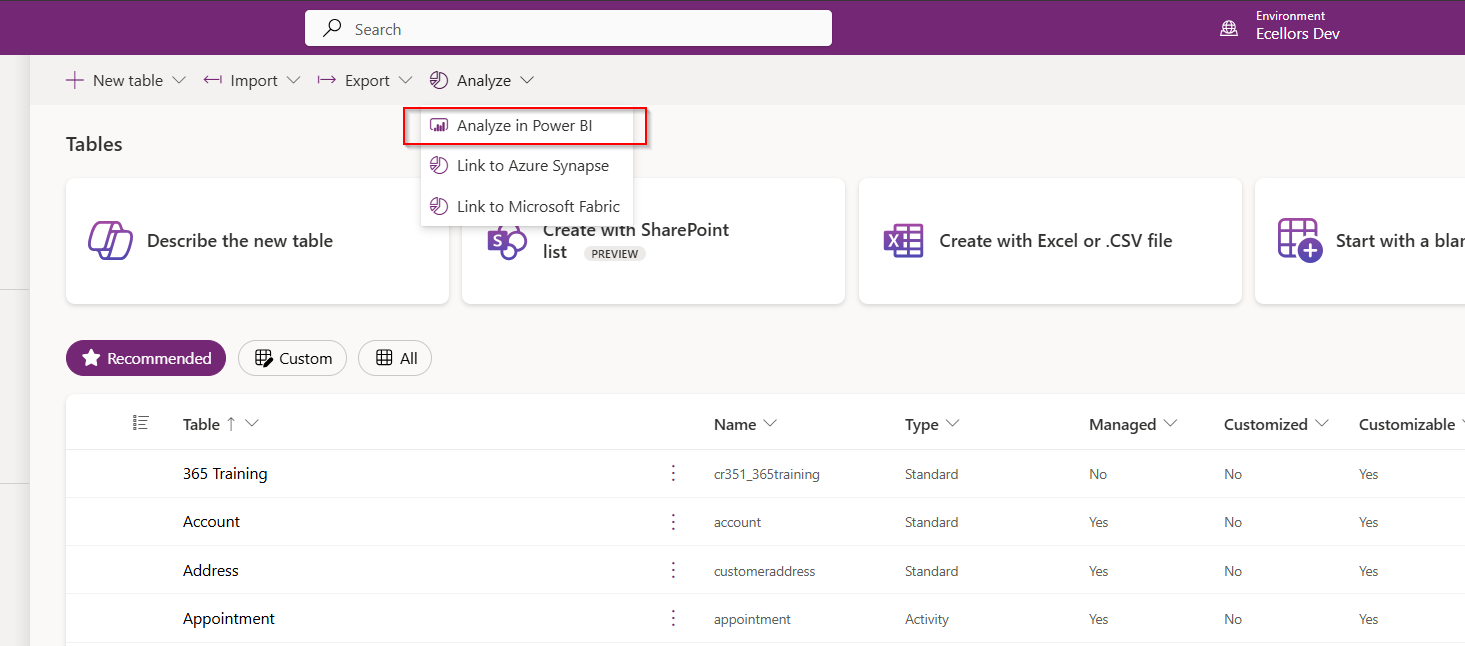Viewport: 1465px width, 646px height.
Task: Select Link to Azure Synapse
Action: (532, 166)
